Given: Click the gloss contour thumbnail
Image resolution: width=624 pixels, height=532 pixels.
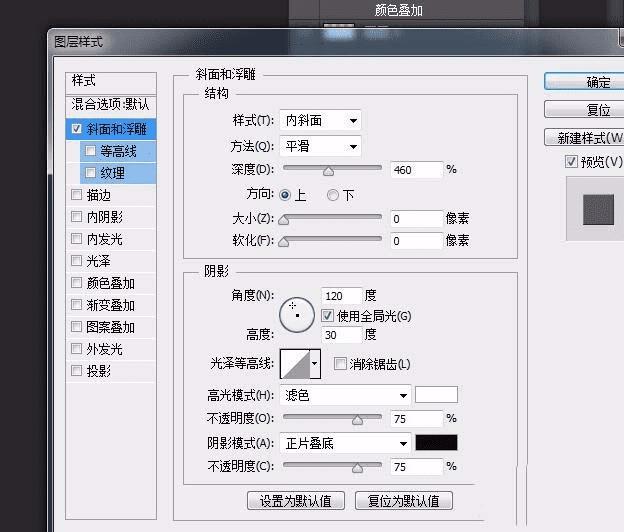Looking at the screenshot, I should (295, 364).
